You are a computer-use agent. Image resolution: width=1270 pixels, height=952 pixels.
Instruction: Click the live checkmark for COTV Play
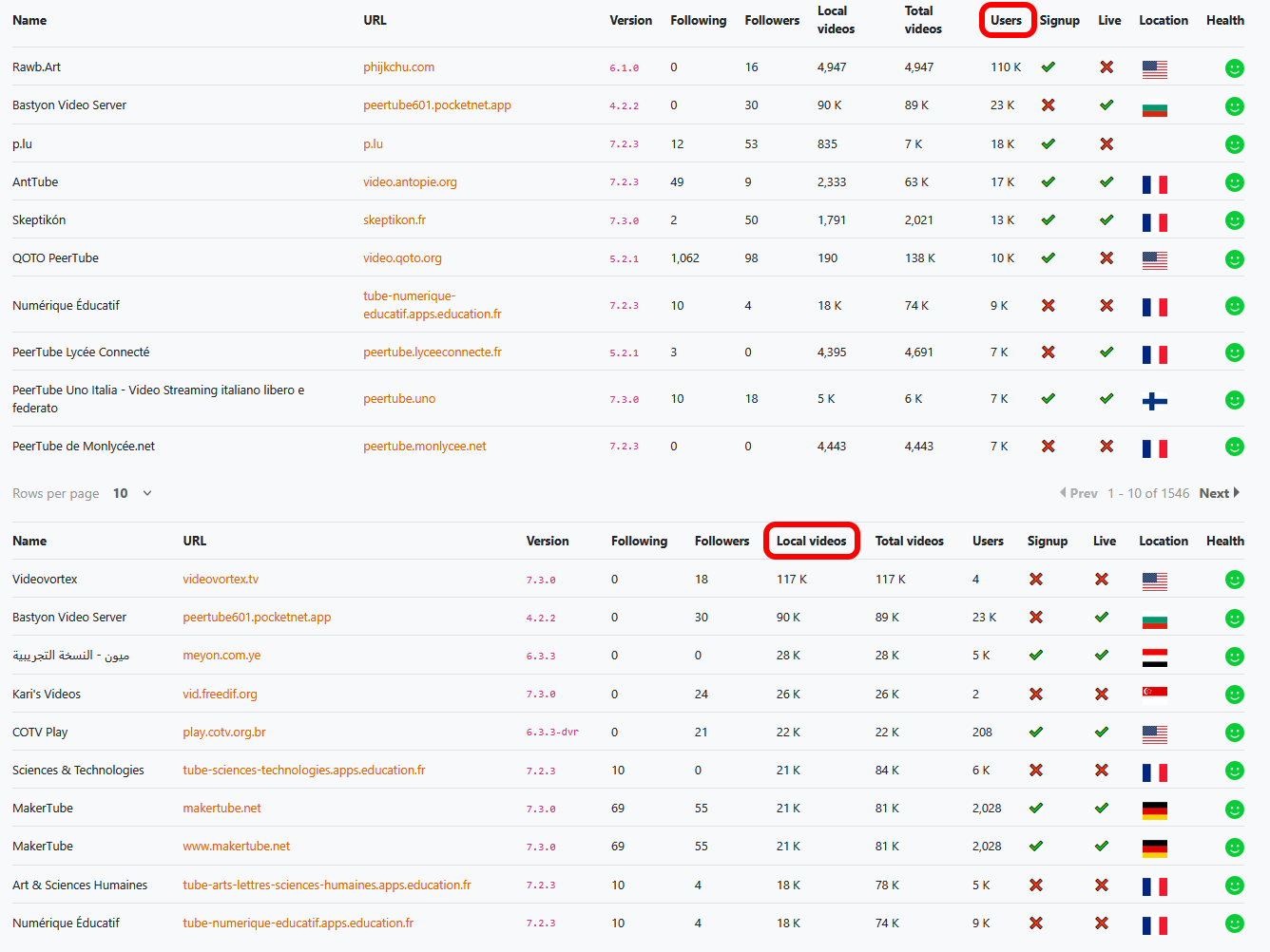pos(1101,732)
